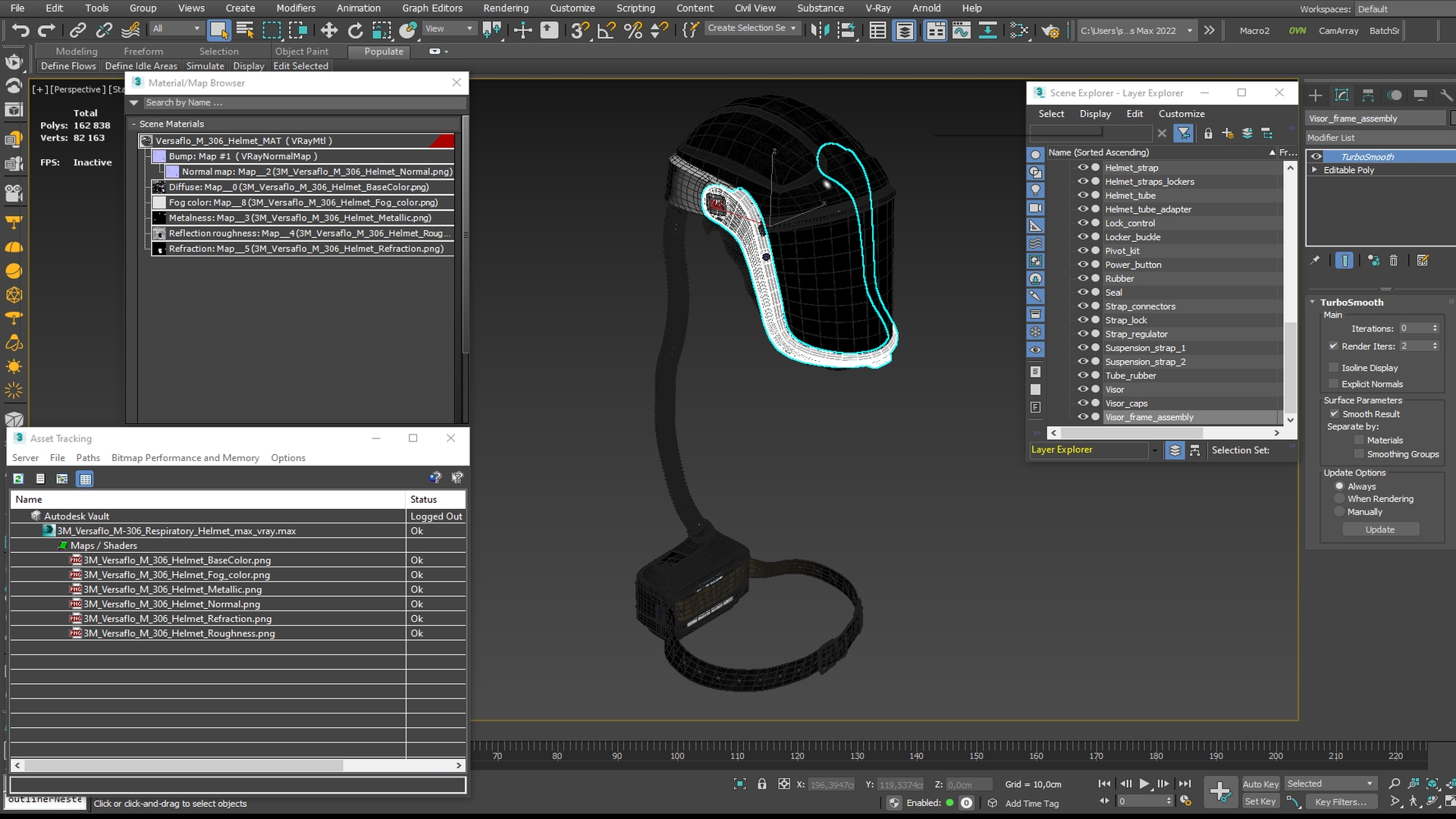1456x819 pixels.
Task: Enable Isoline Display checkbox
Action: [1333, 367]
